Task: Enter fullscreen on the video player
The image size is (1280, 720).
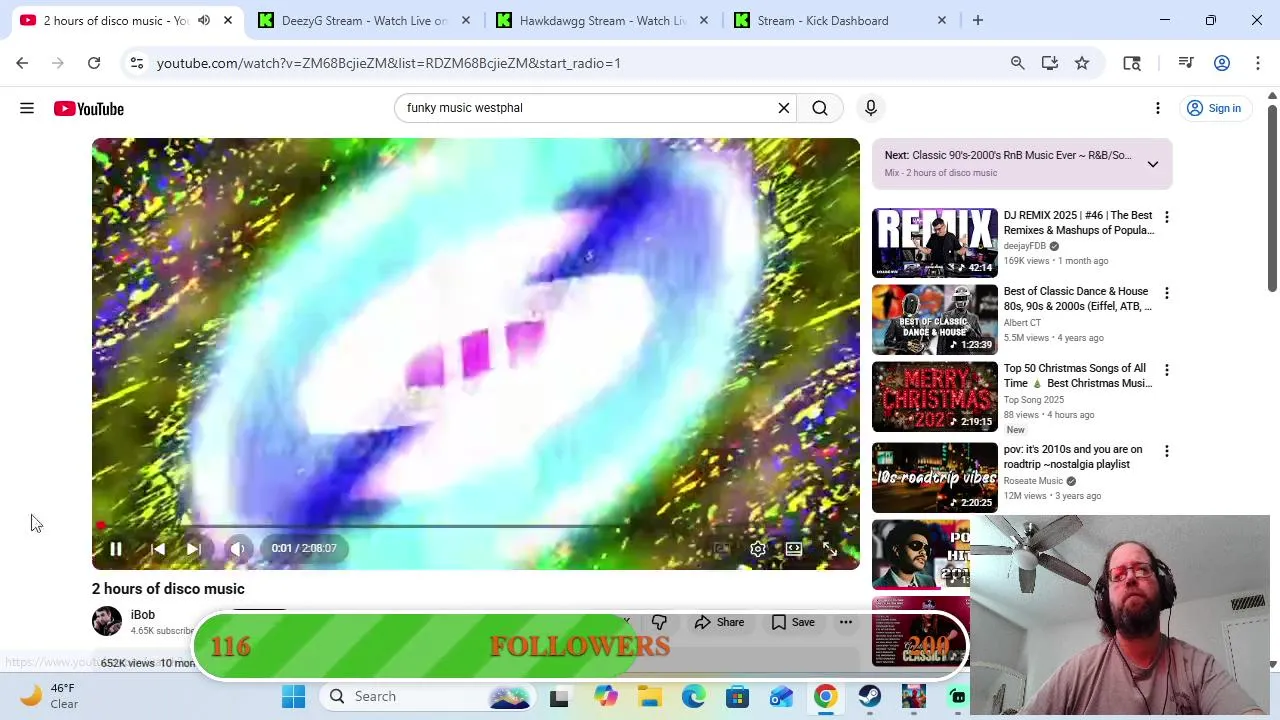Action: pyautogui.click(x=830, y=549)
